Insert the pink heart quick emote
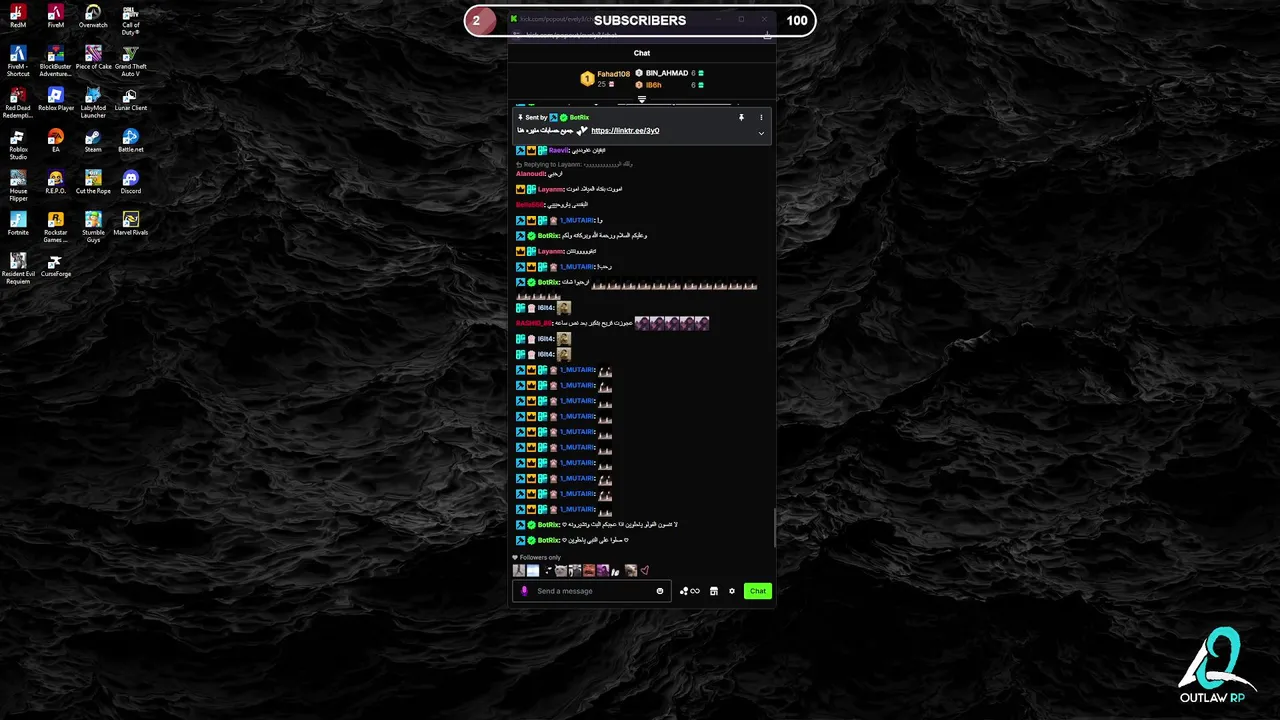This screenshot has height=720, width=1280. (645, 571)
